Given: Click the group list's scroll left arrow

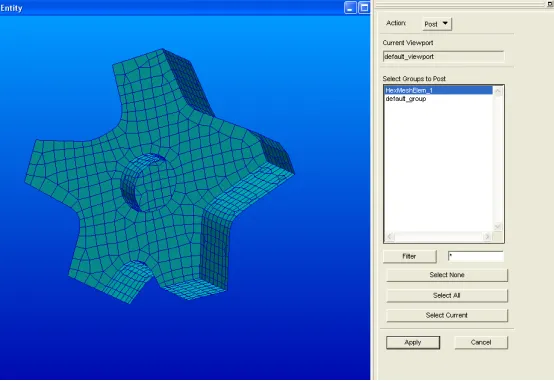Looking at the screenshot, I should [390, 237].
